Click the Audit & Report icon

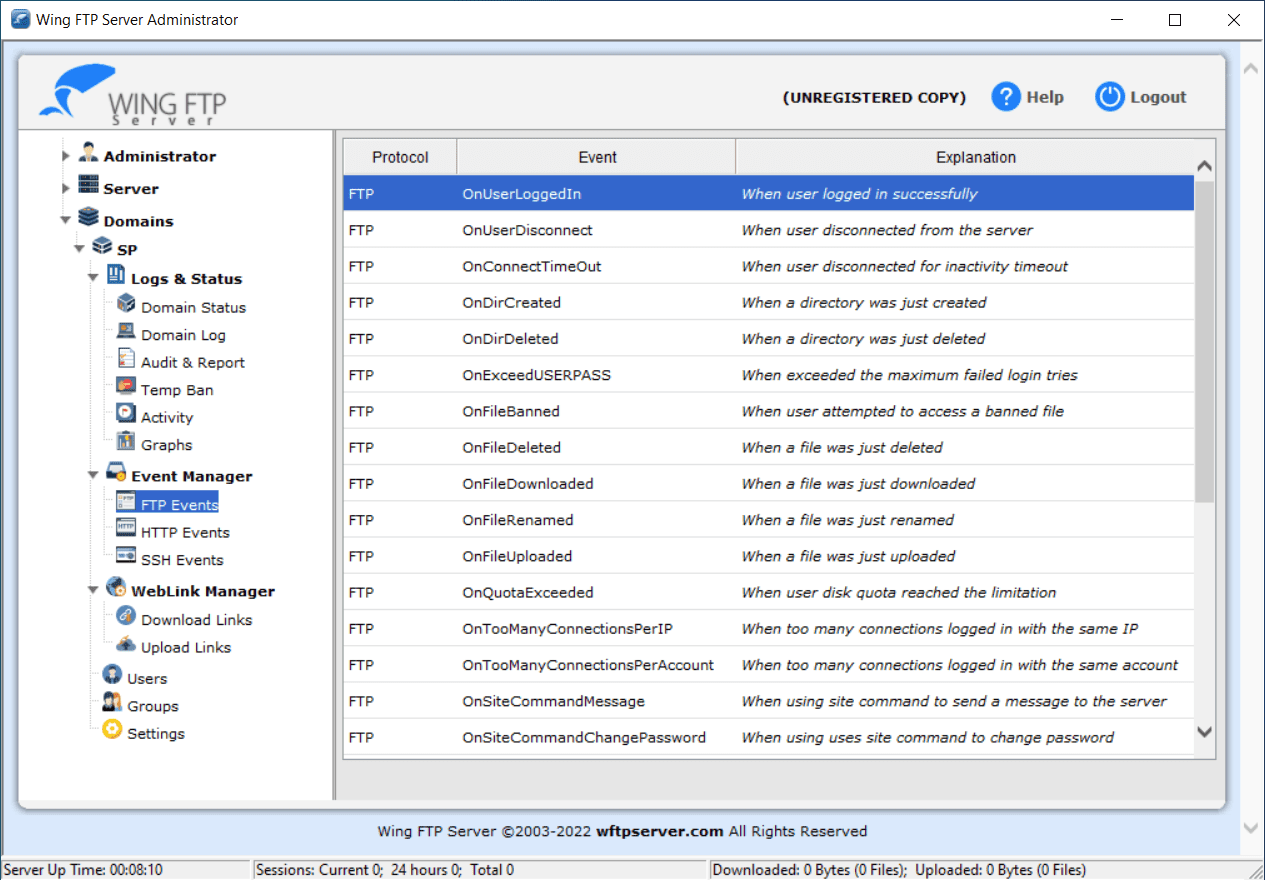coord(126,360)
